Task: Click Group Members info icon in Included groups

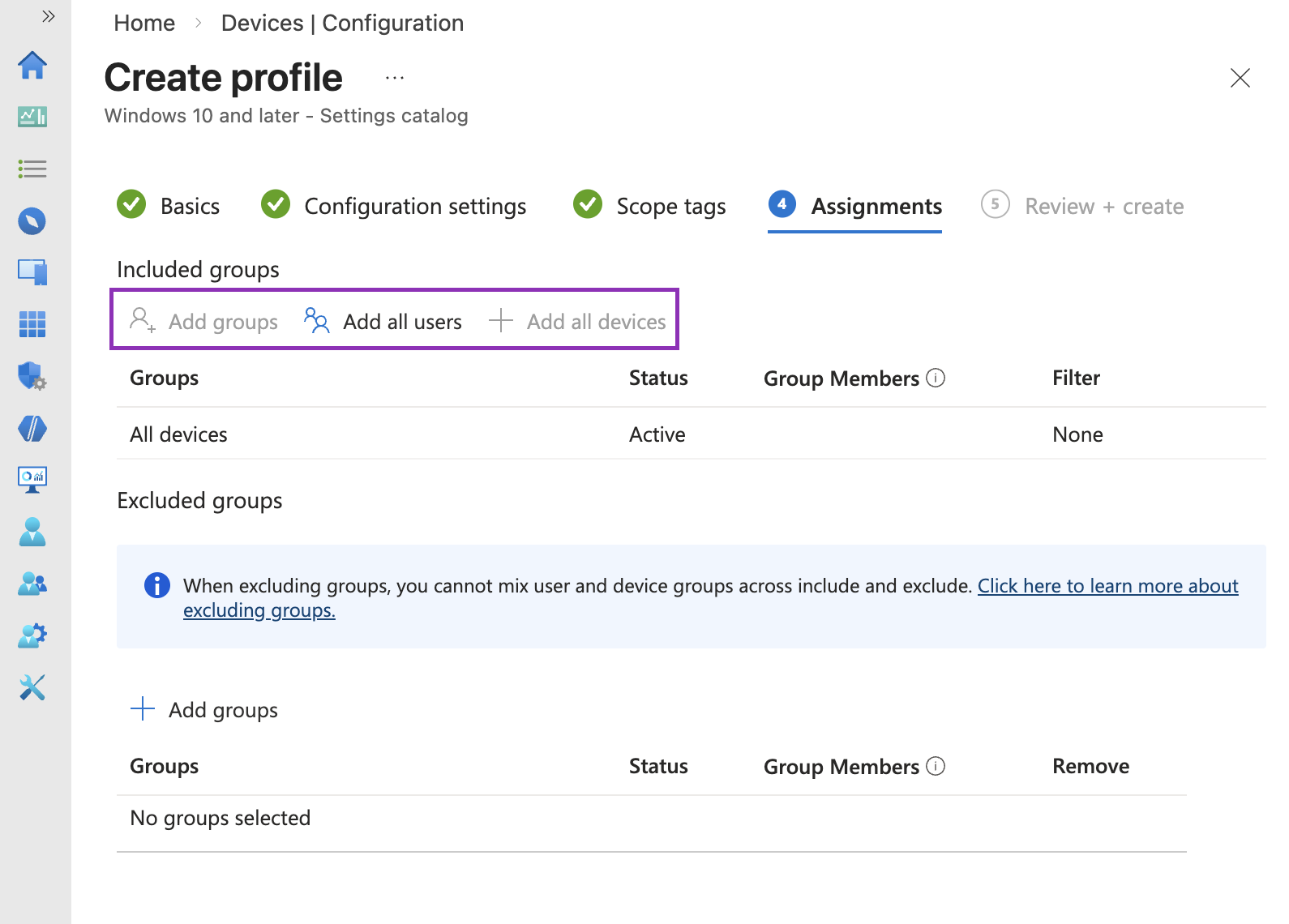Action: point(936,378)
